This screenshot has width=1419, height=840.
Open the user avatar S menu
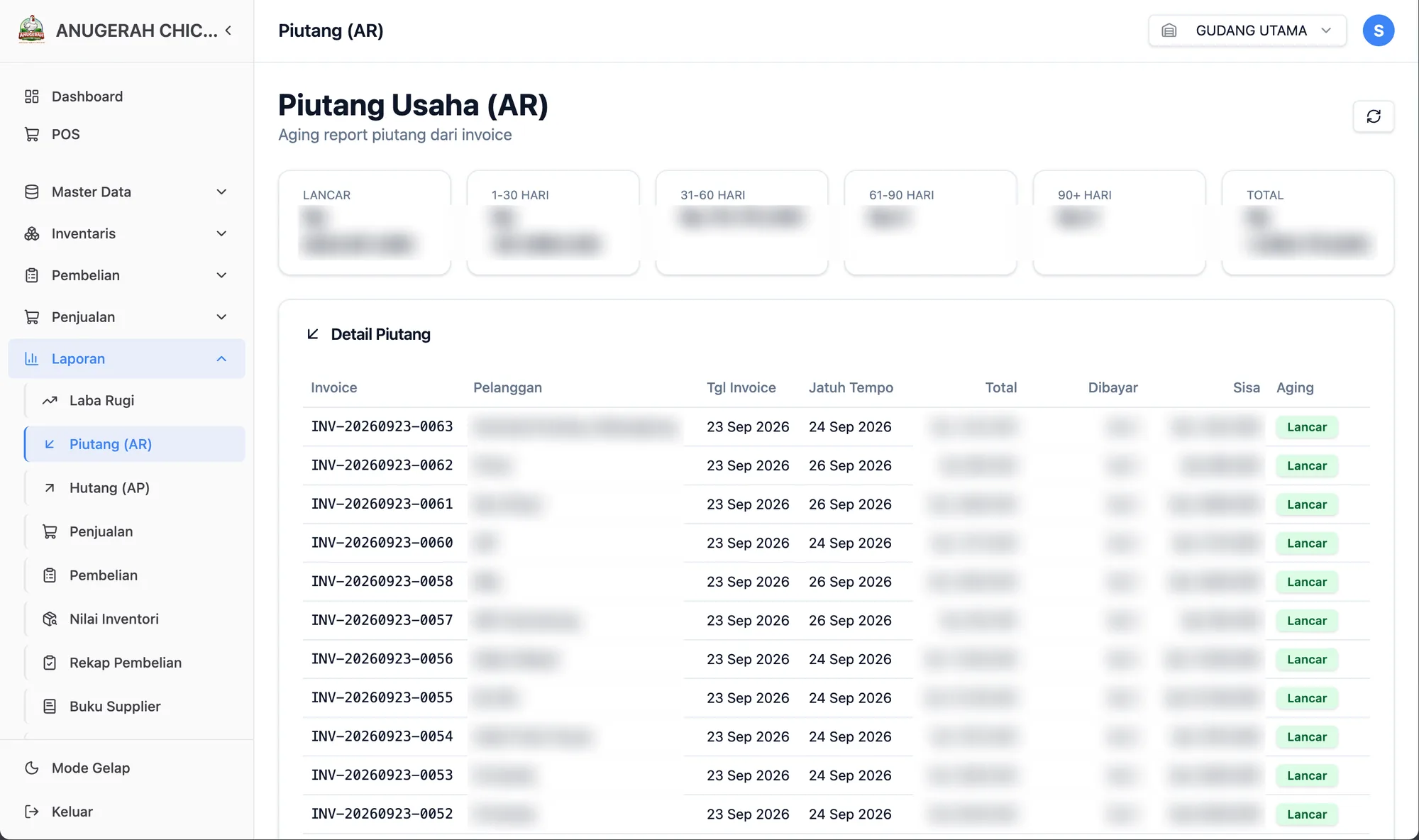pos(1379,31)
